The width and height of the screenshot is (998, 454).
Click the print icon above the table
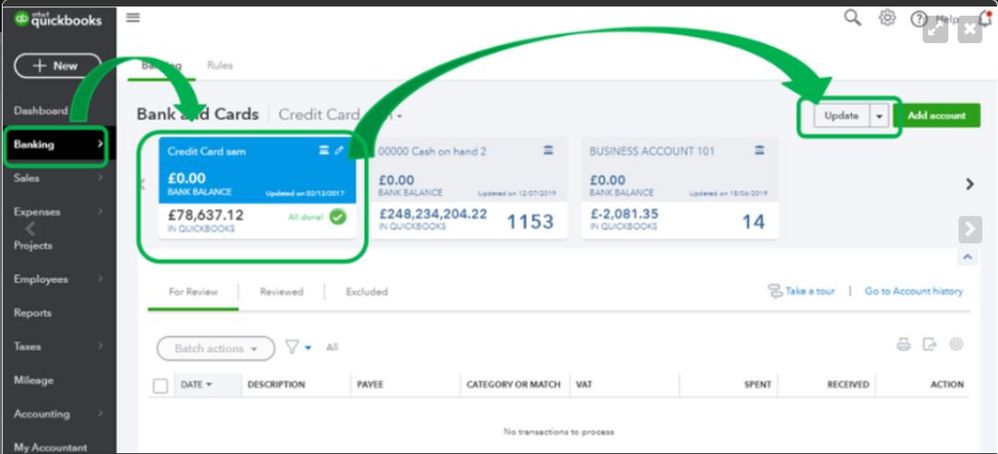(x=903, y=345)
